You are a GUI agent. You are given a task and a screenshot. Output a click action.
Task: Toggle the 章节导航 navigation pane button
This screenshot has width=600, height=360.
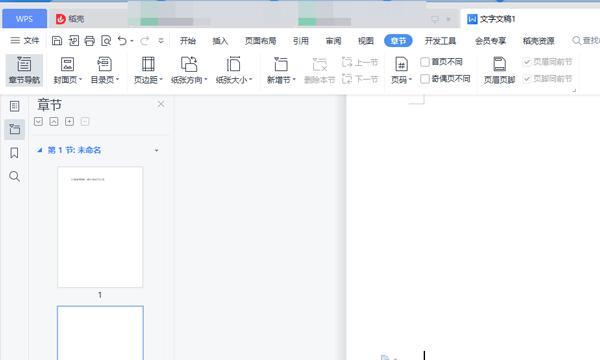24,70
